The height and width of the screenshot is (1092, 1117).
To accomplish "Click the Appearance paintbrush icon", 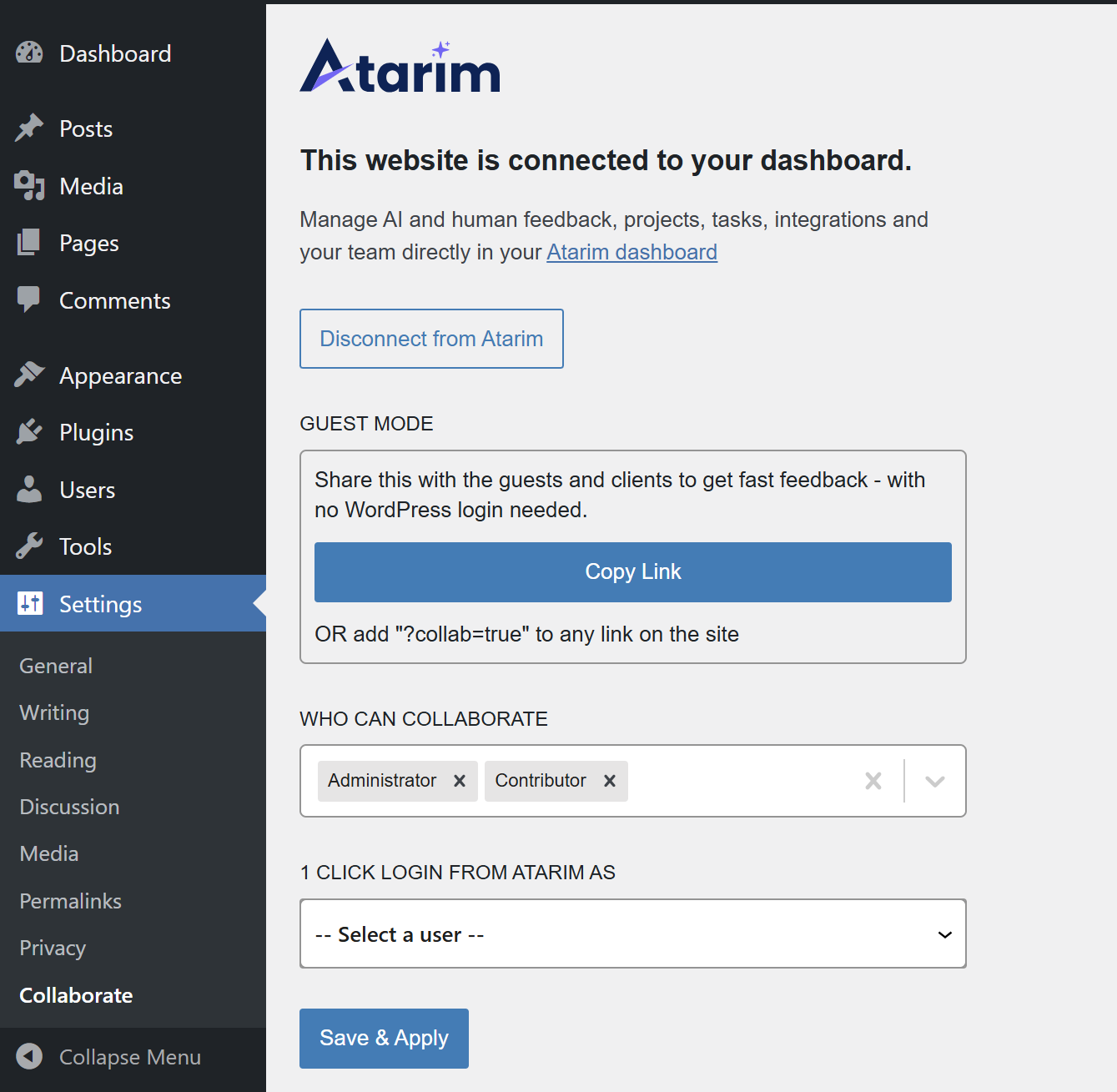I will [x=29, y=375].
